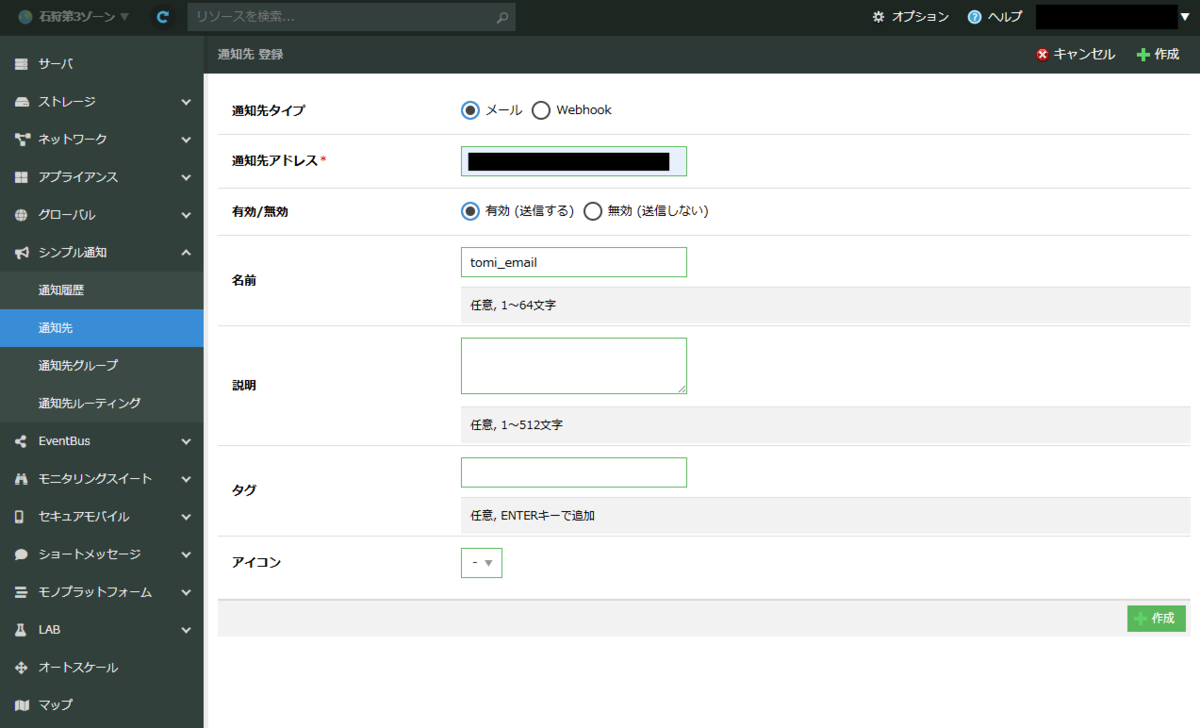Open マップ menu item
1200x728 pixels.
pos(101,705)
